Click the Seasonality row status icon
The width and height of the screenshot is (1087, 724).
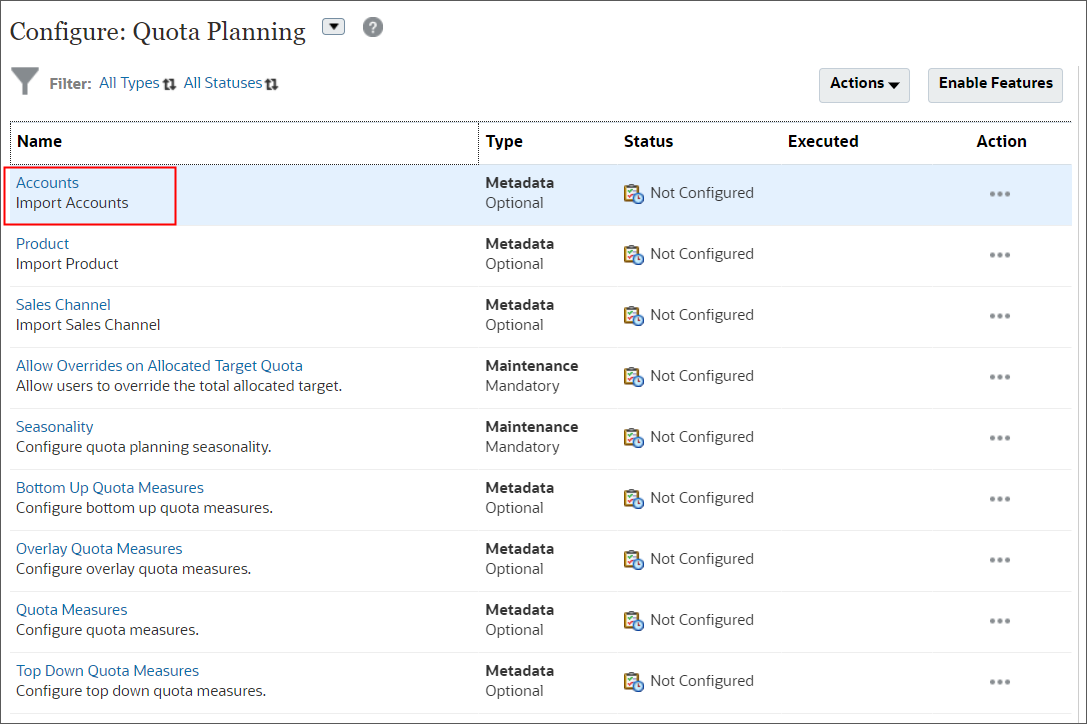click(634, 438)
